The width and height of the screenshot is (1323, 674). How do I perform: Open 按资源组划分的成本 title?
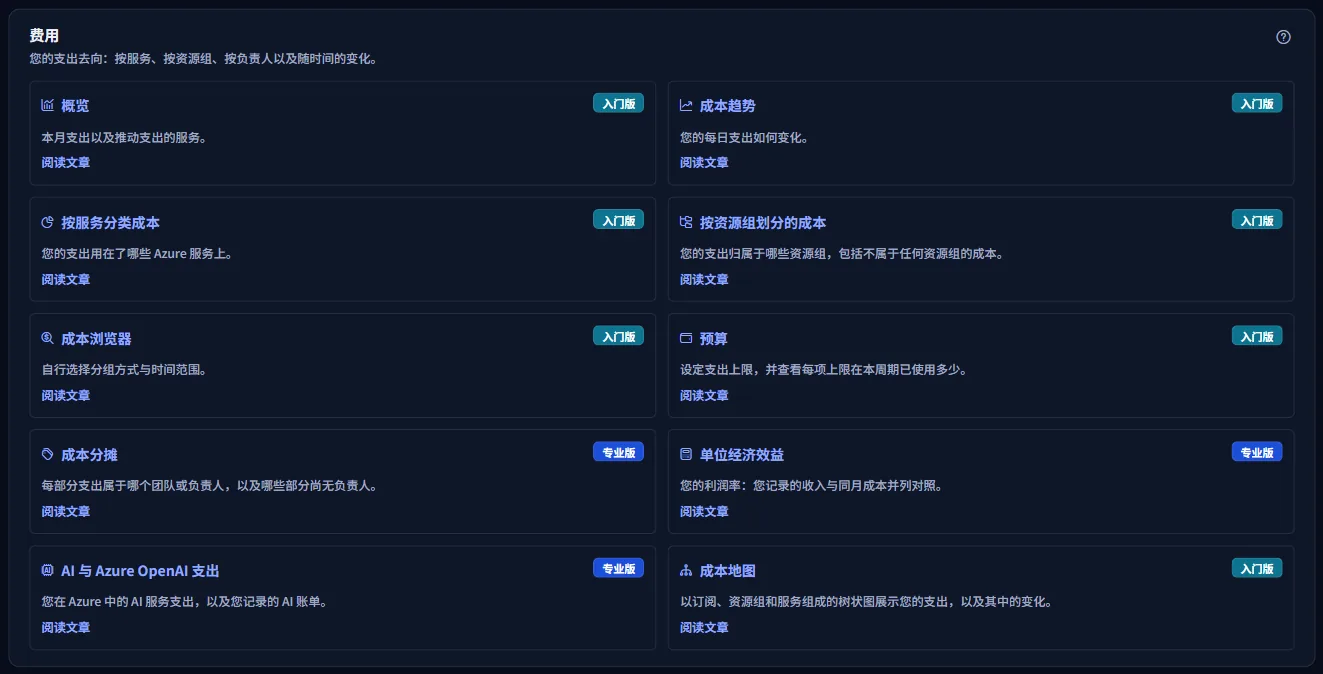coord(763,222)
